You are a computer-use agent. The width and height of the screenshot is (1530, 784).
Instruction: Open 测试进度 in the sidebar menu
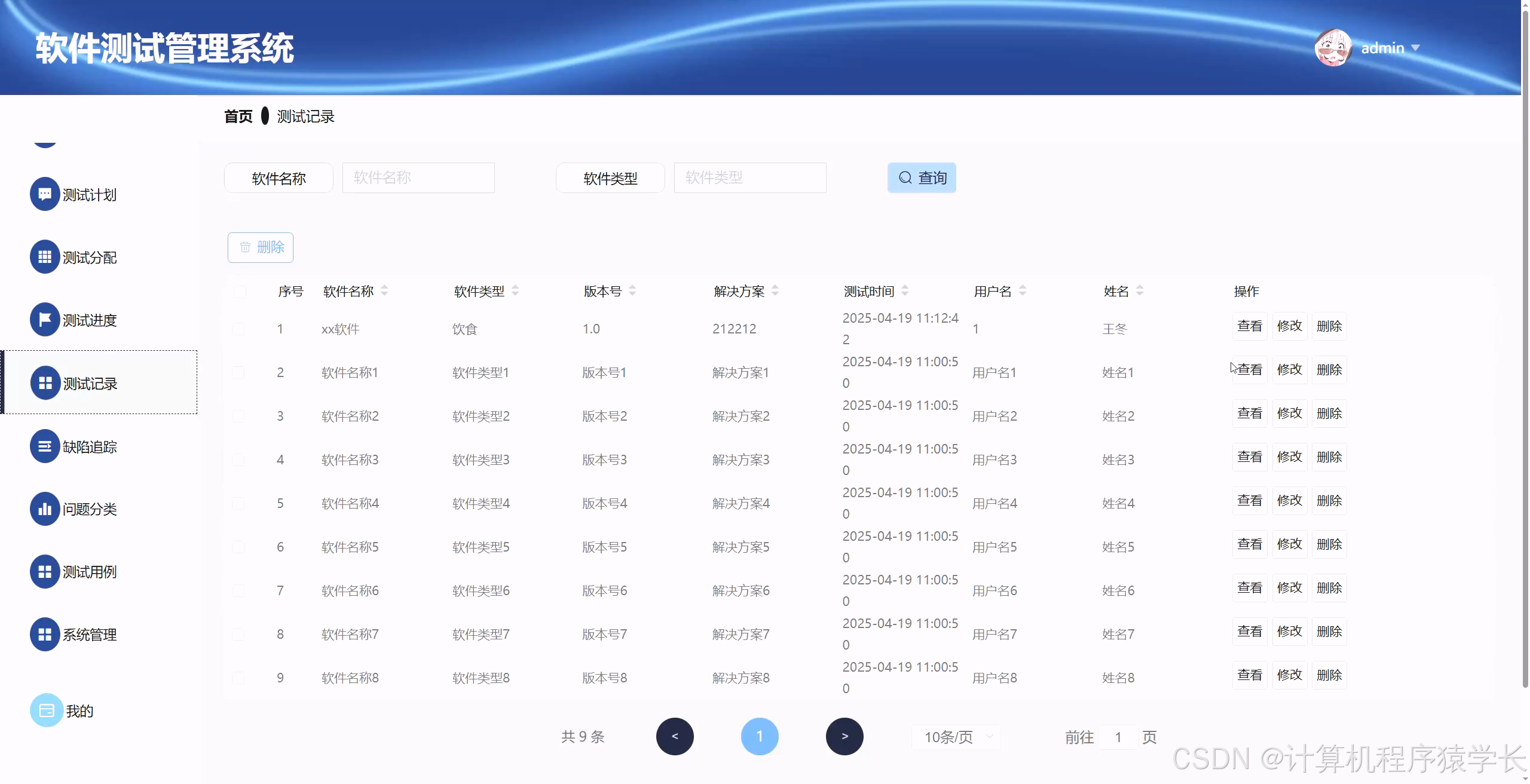point(99,320)
